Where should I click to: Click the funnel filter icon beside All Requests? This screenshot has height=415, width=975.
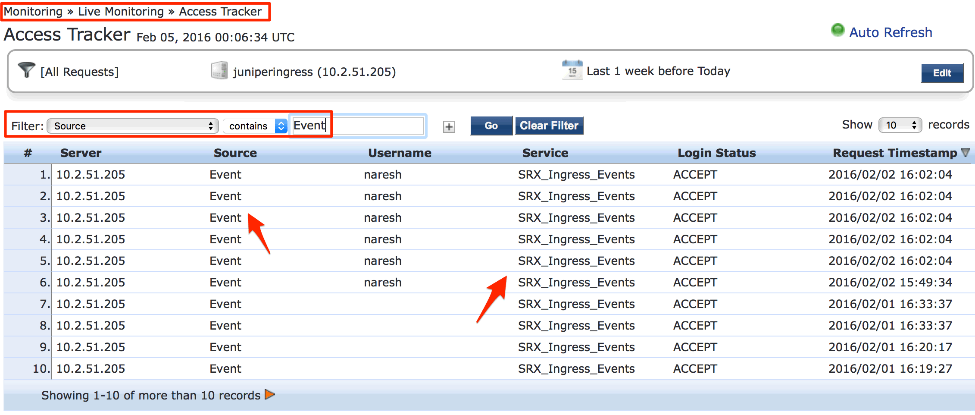26,70
